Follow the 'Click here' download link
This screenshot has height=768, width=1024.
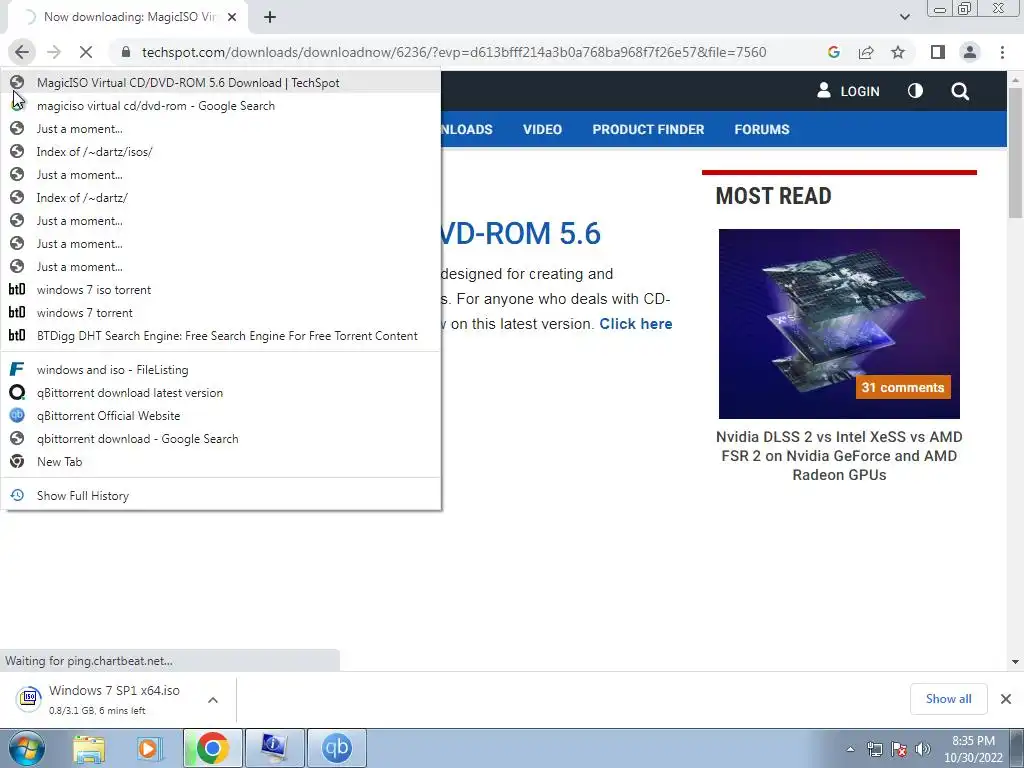point(635,324)
